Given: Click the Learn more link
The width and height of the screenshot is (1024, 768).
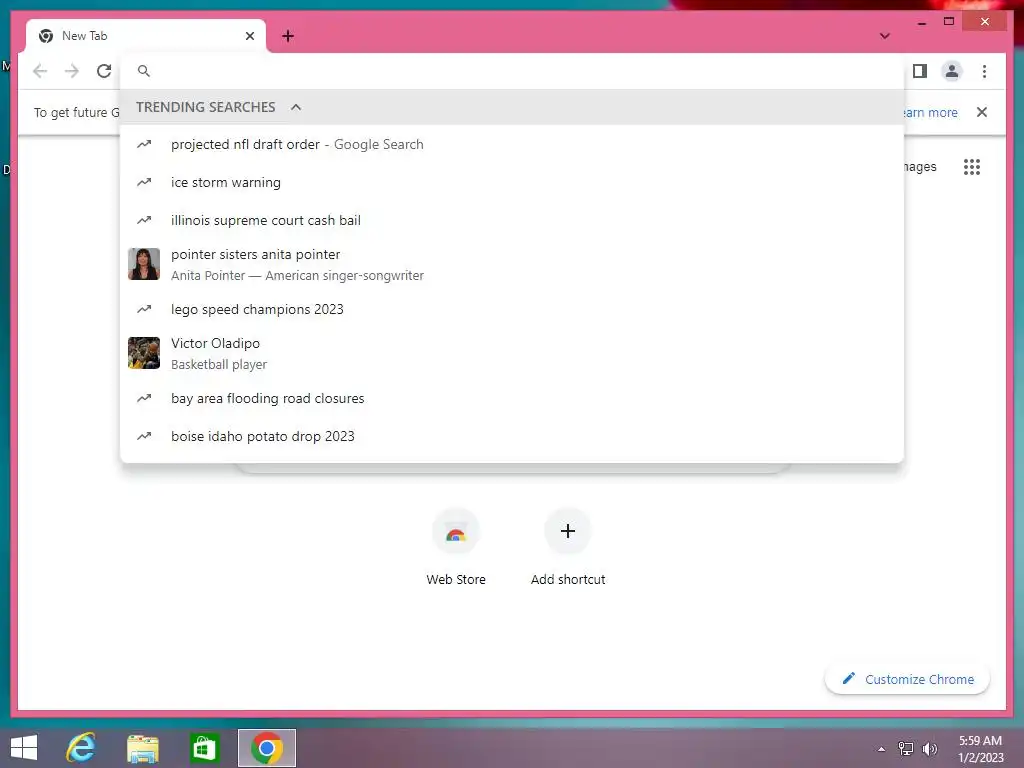Looking at the screenshot, I should pyautogui.click(x=930, y=112).
